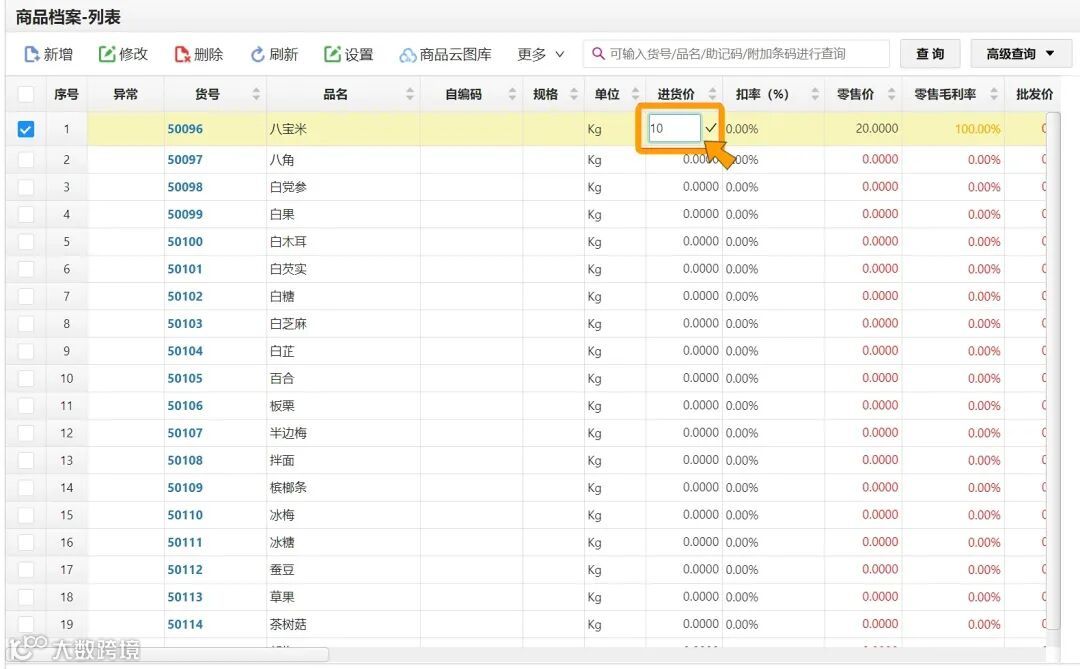This screenshot has width=1080, height=669.
Task: Click the 批发价 column header
Action: point(1035,94)
